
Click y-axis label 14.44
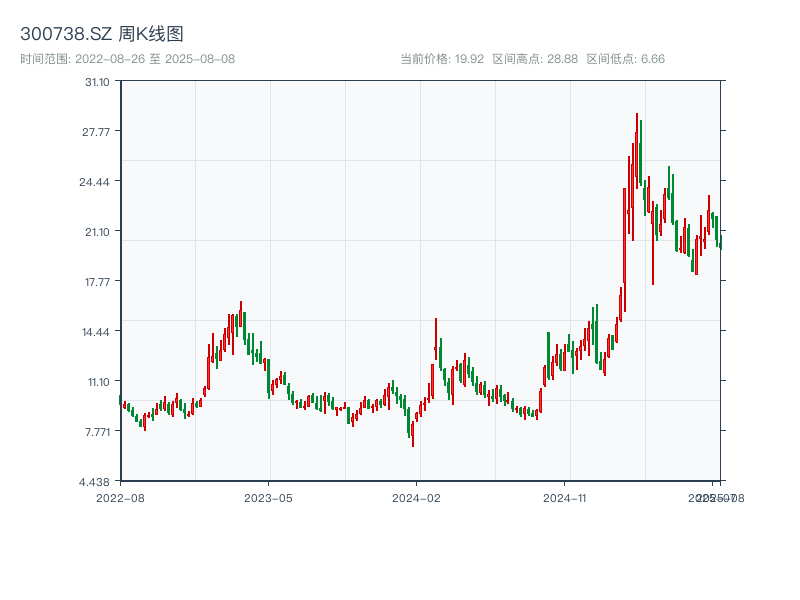tap(96, 332)
